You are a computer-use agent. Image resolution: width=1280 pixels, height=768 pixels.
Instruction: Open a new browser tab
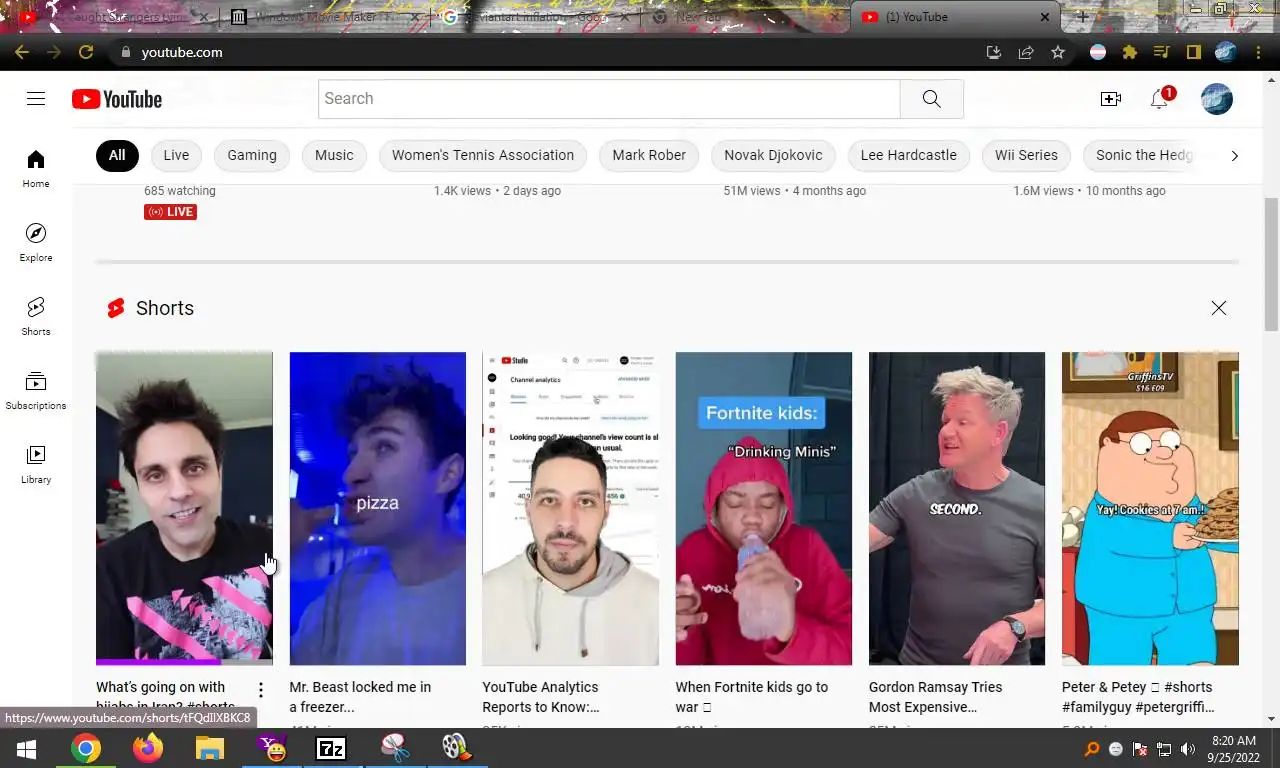point(1082,17)
